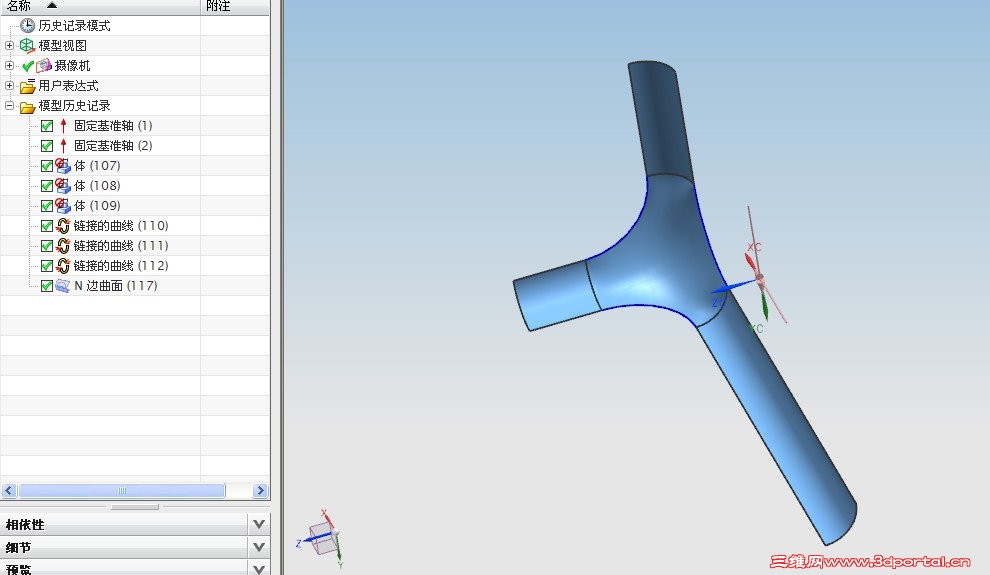Expand the 预览 panel
This screenshot has width=990, height=575.
point(259,568)
